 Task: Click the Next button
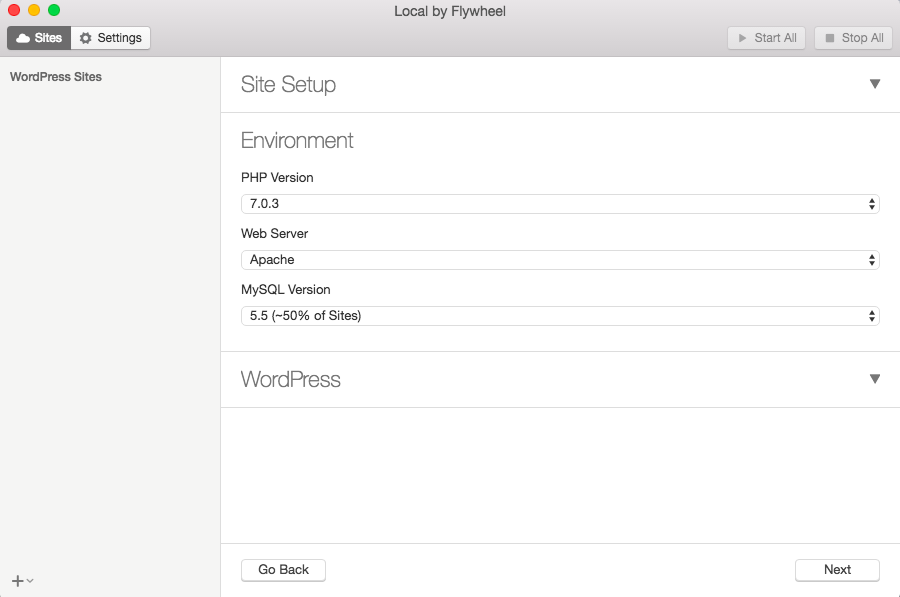pos(837,570)
